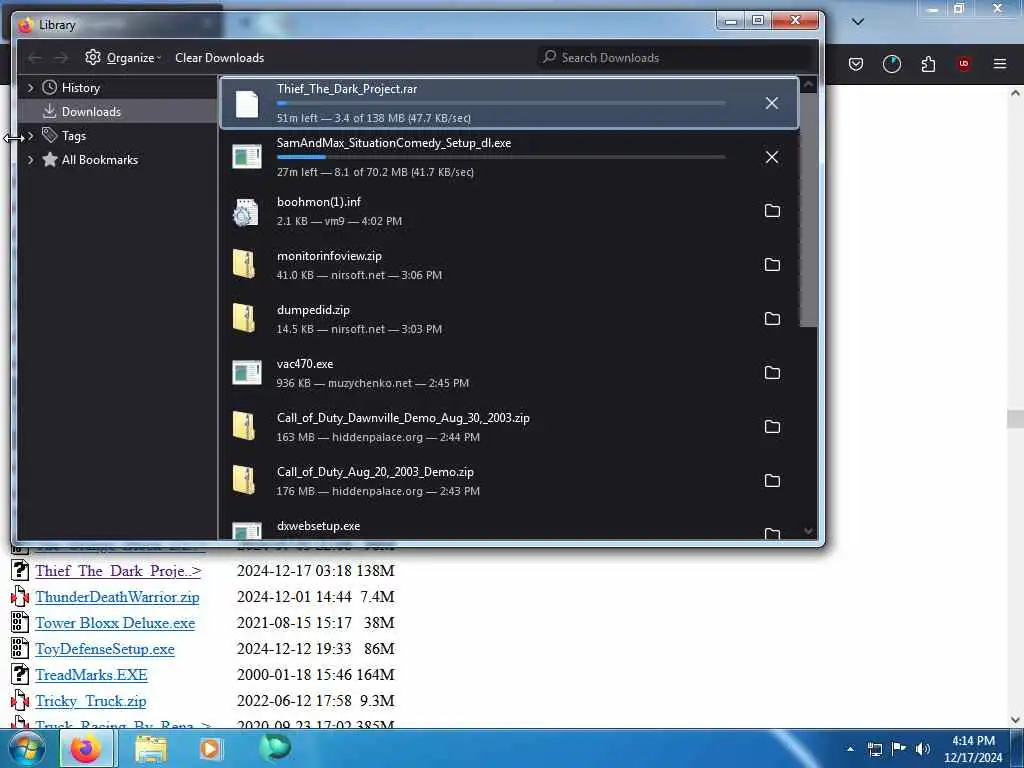This screenshot has width=1024, height=768.
Task: Open the Tricky_Truck.zip link
Action: click(91, 701)
